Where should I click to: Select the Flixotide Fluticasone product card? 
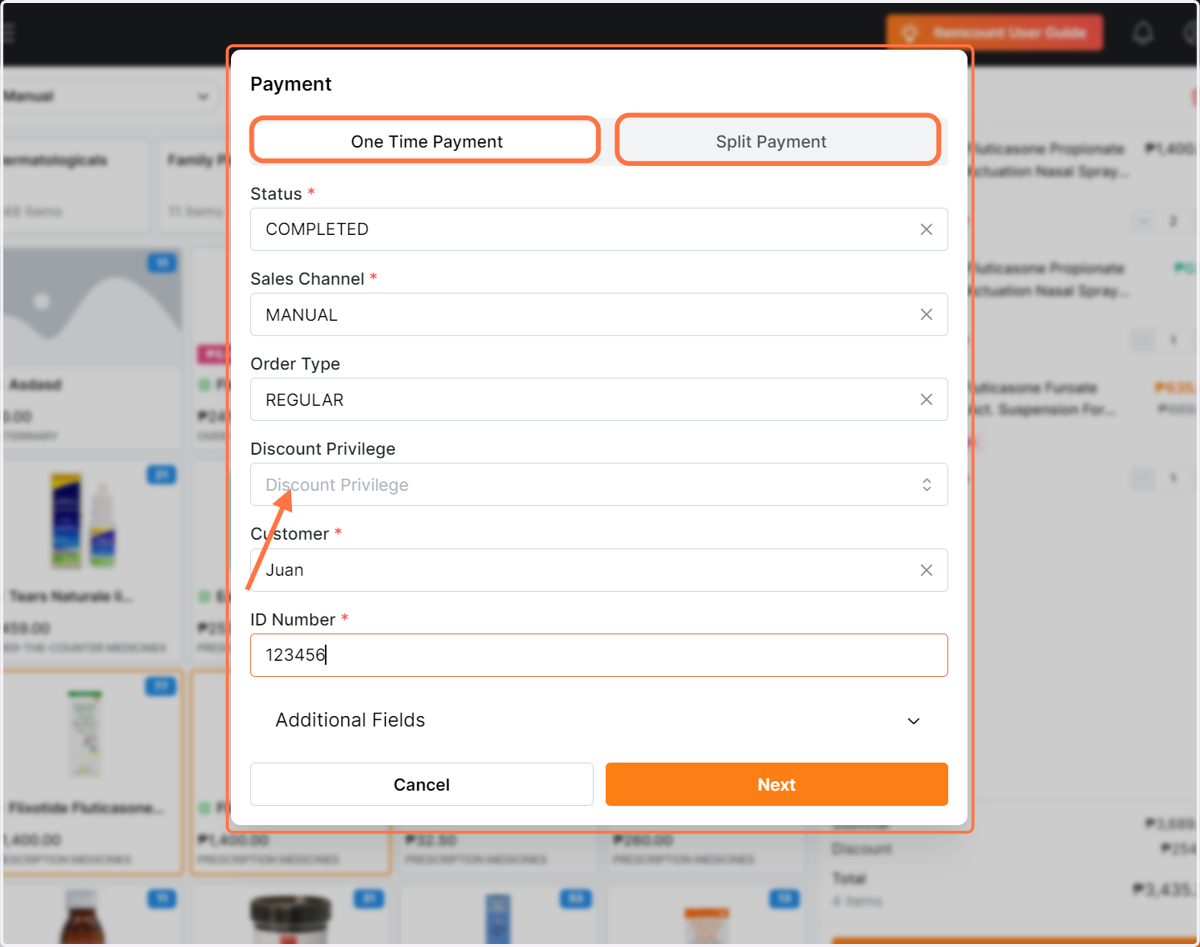(x=91, y=772)
